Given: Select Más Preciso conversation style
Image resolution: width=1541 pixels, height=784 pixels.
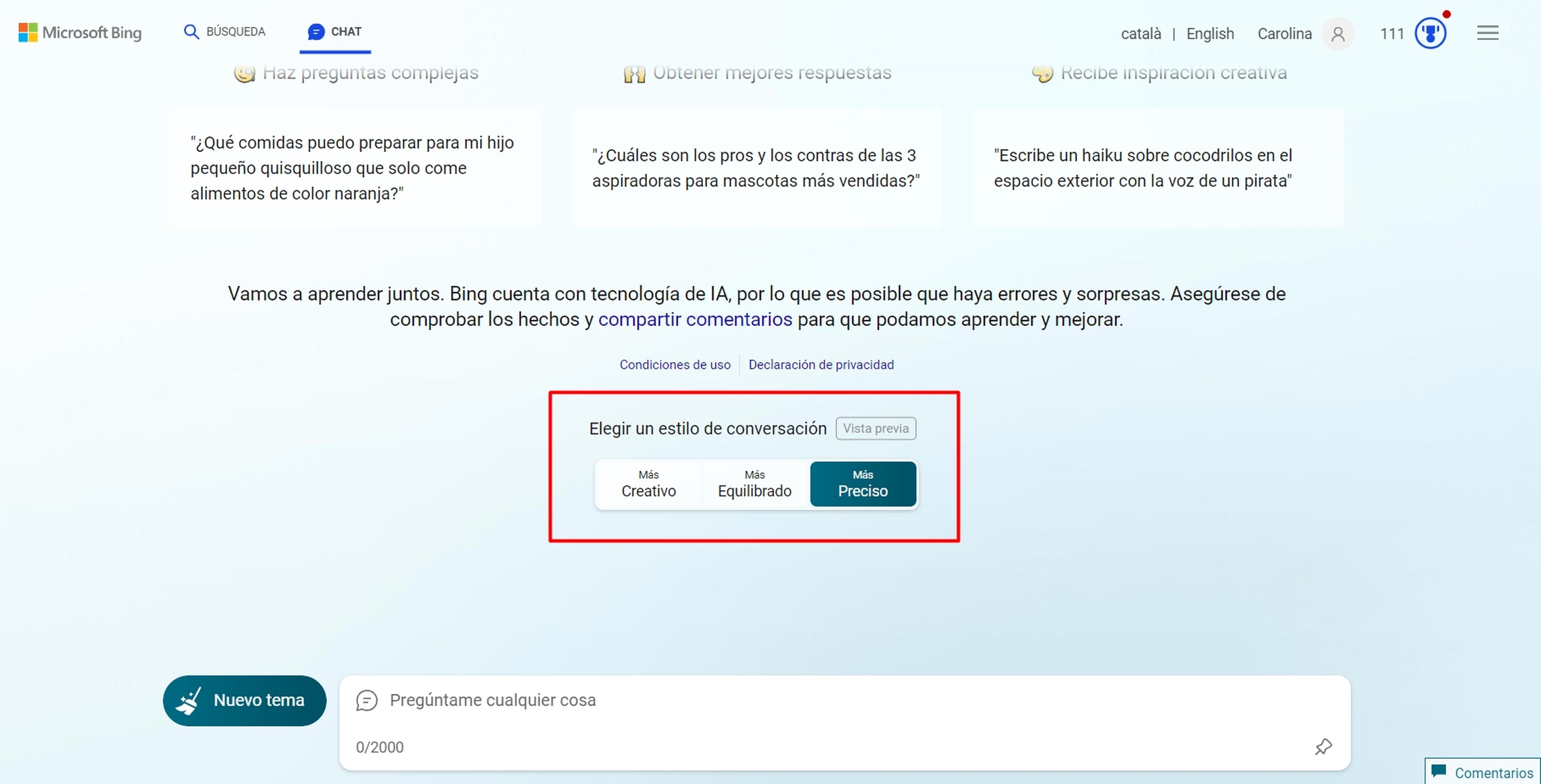Looking at the screenshot, I should coord(863,484).
